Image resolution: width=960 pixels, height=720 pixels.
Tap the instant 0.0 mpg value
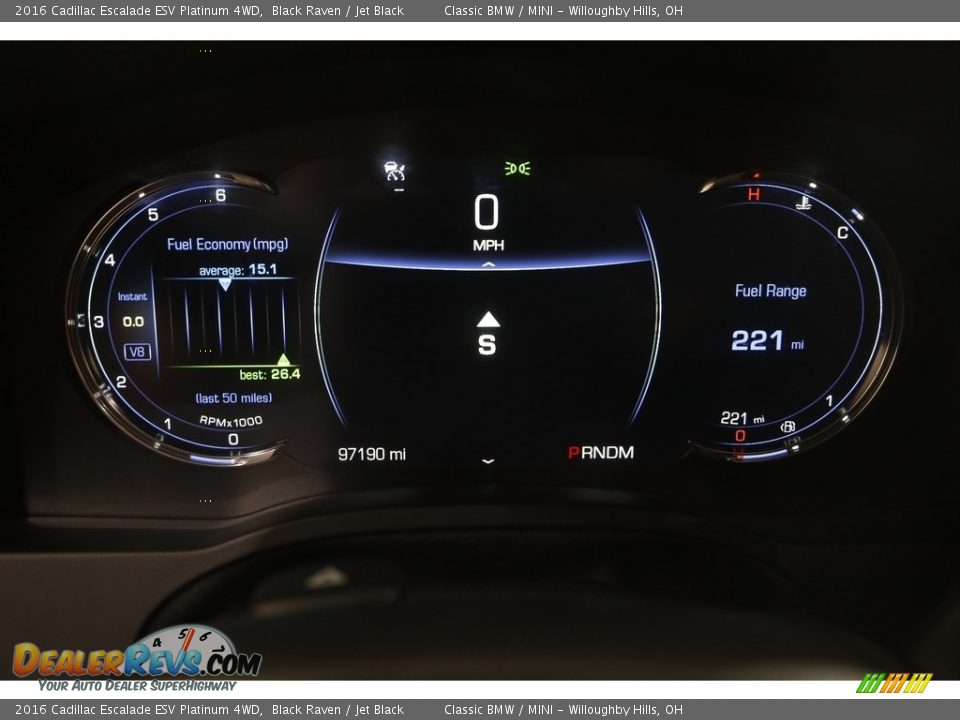[133, 321]
